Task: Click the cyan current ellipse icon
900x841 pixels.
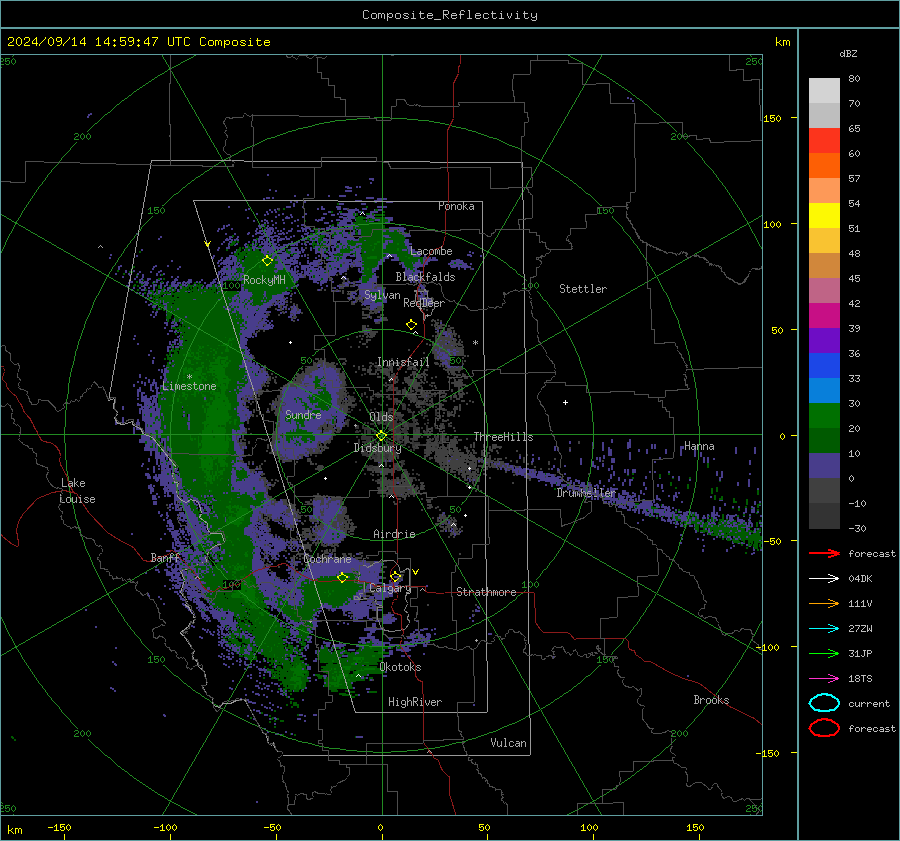Action: pos(824,703)
